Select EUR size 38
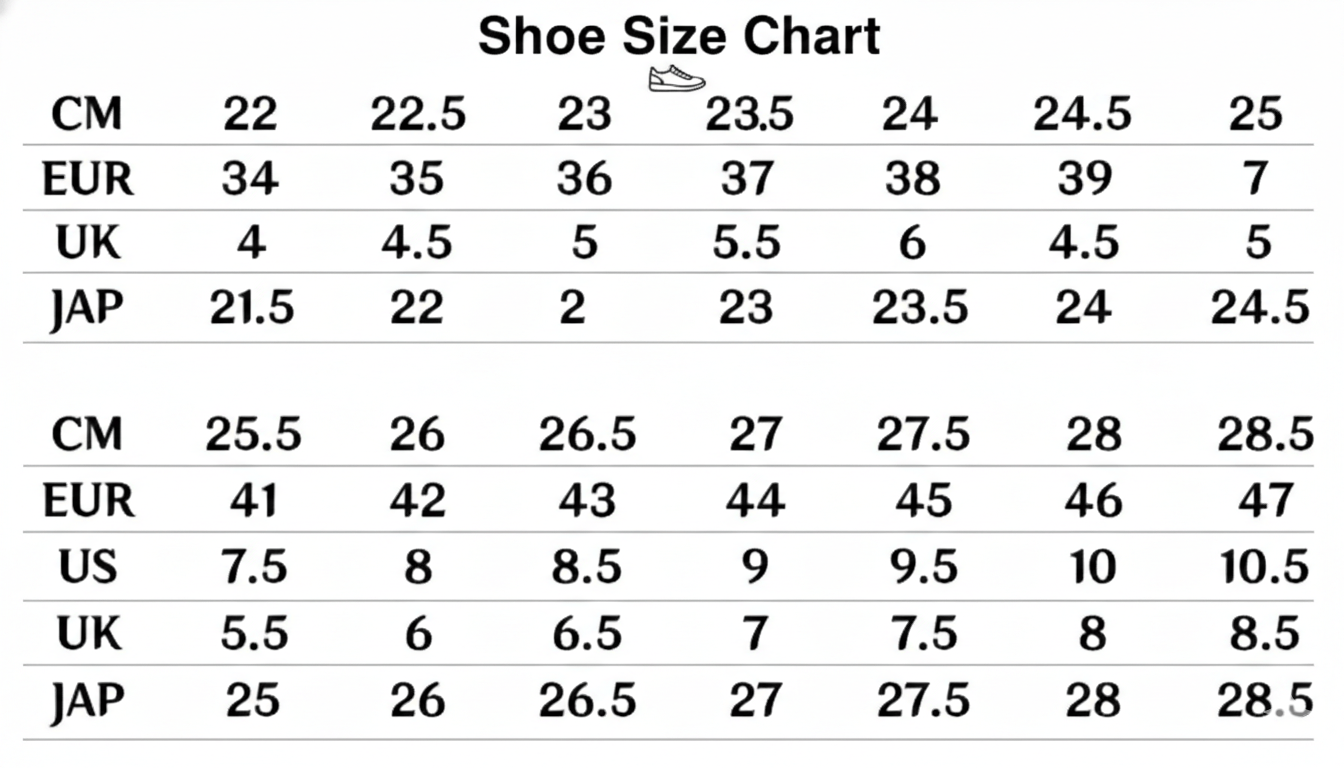Viewport: 1344px width, 768px height. click(912, 178)
